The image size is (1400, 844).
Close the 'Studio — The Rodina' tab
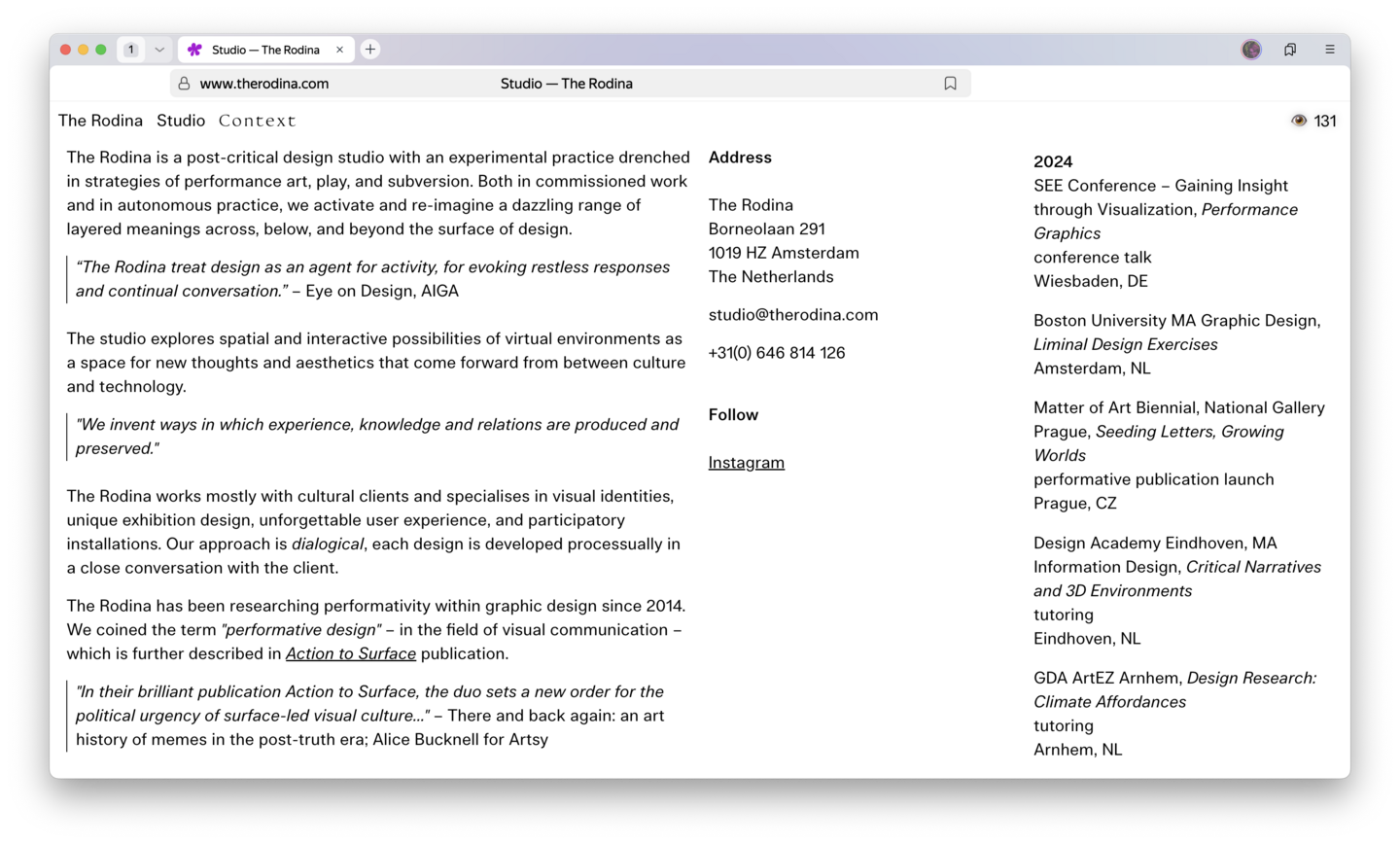[339, 50]
